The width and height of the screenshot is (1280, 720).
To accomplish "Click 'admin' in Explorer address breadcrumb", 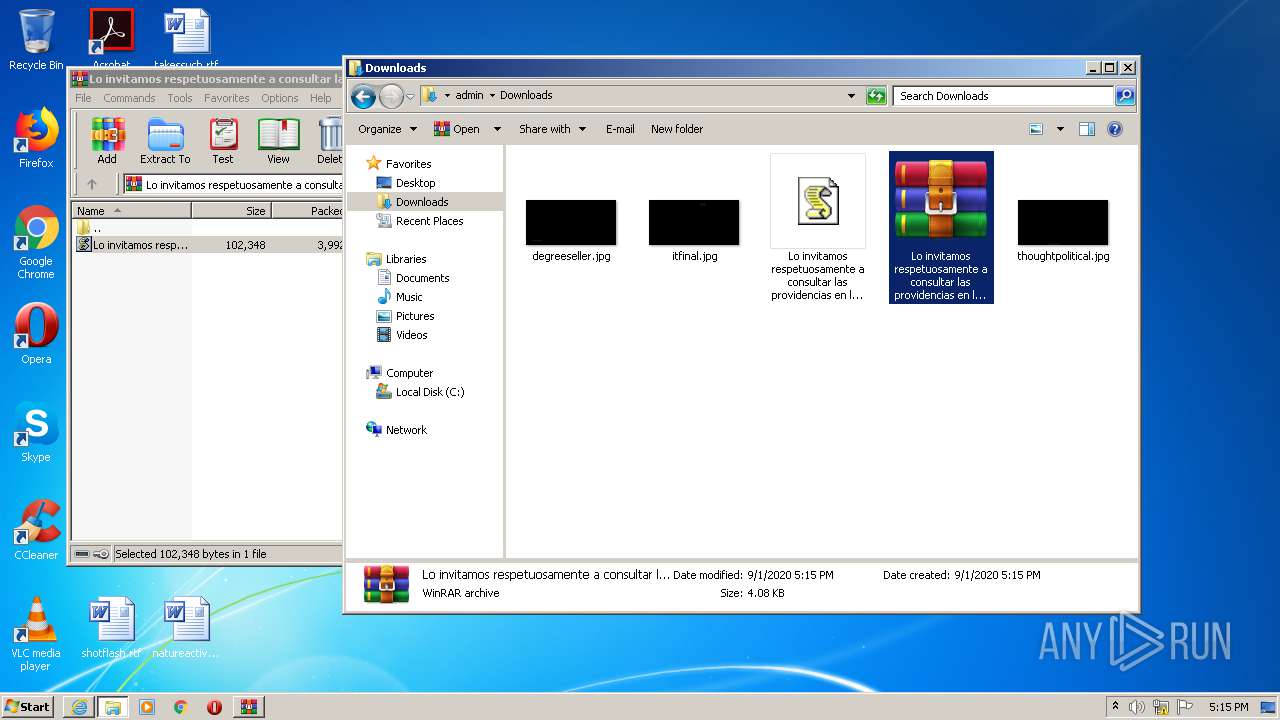I will (x=469, y=96).
